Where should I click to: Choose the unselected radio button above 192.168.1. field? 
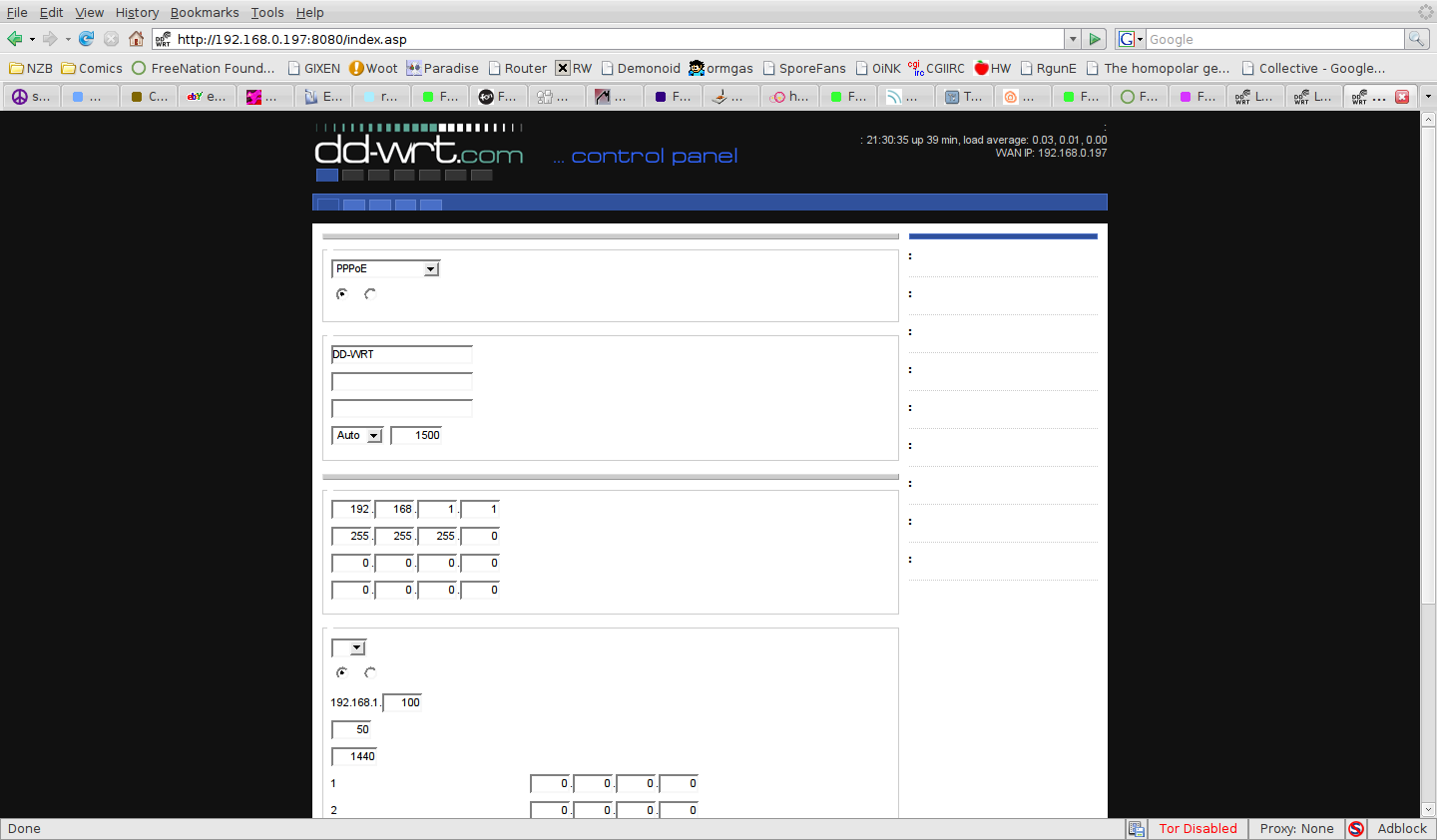[370, 673]
